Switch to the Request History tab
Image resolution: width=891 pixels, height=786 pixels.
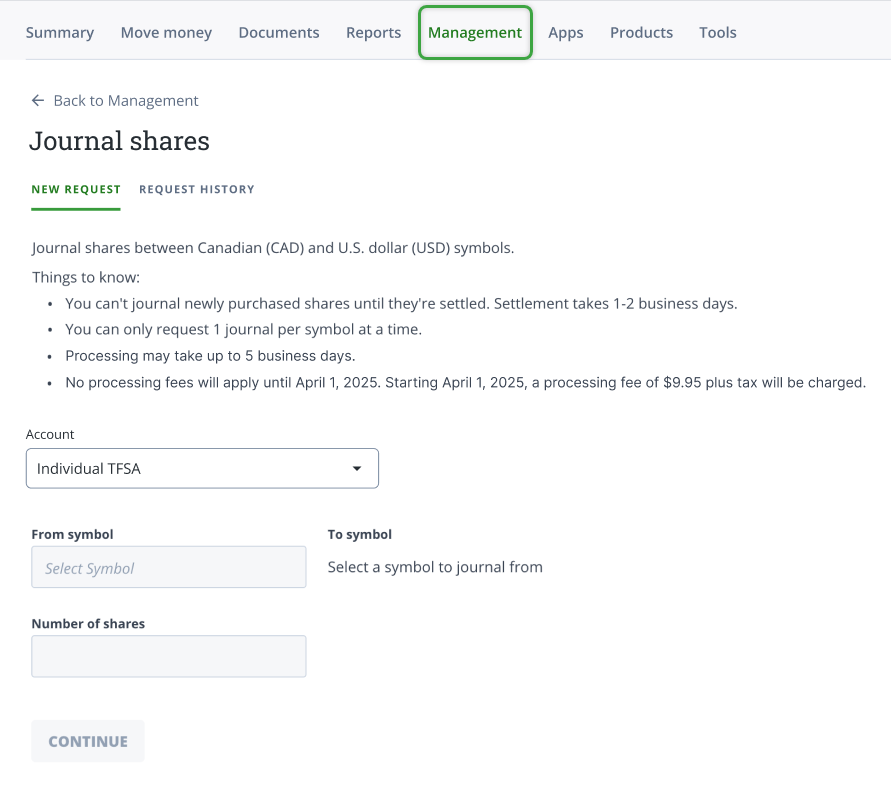point(196,189)
